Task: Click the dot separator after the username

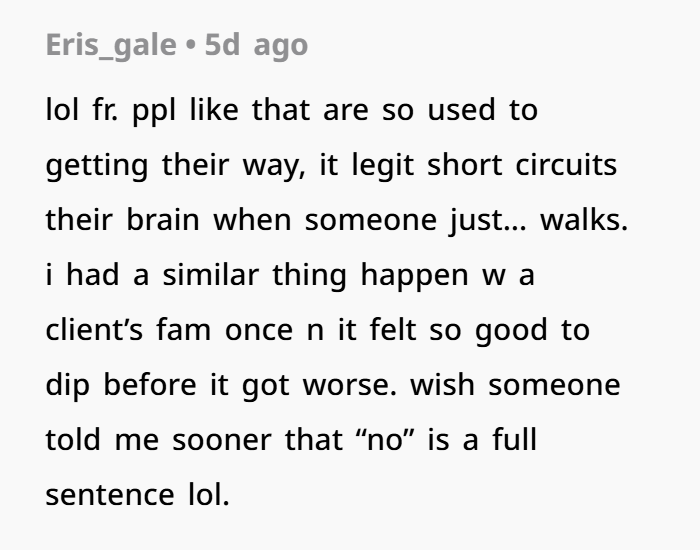Action: (191, 46)
